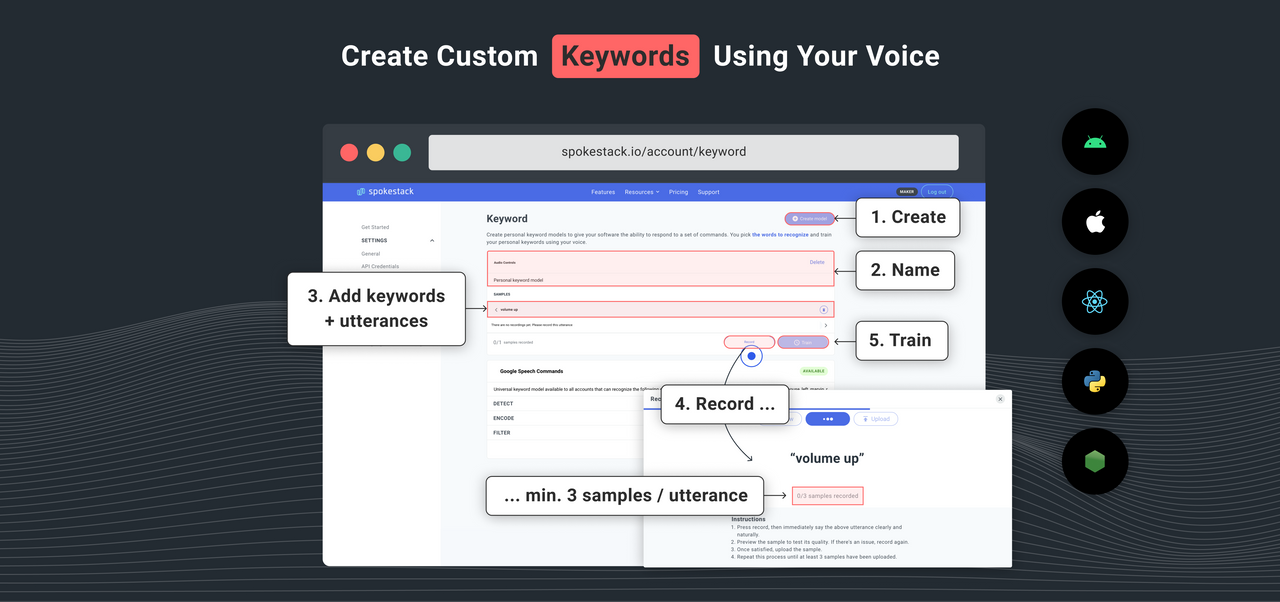Select the spokestack.io/account/keyword address bar

693,152
